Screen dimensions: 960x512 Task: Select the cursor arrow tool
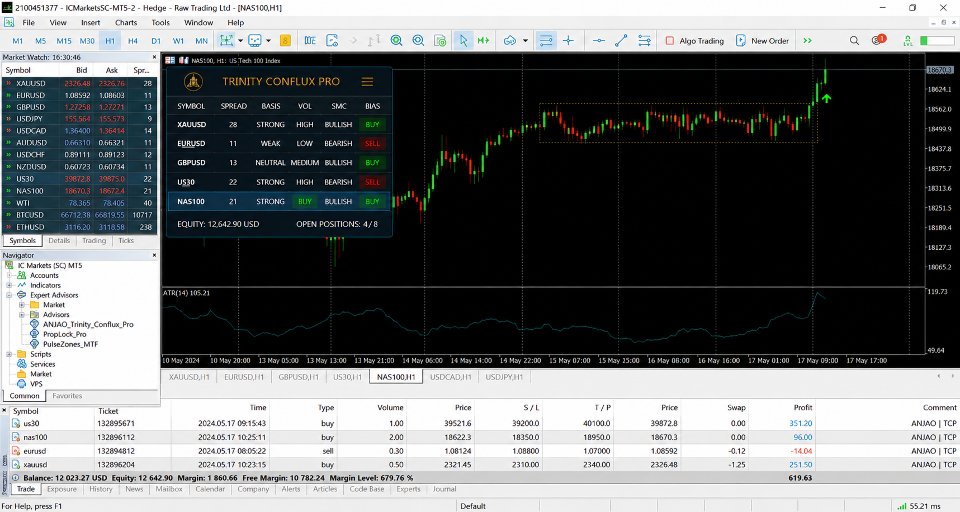(463, 40)
